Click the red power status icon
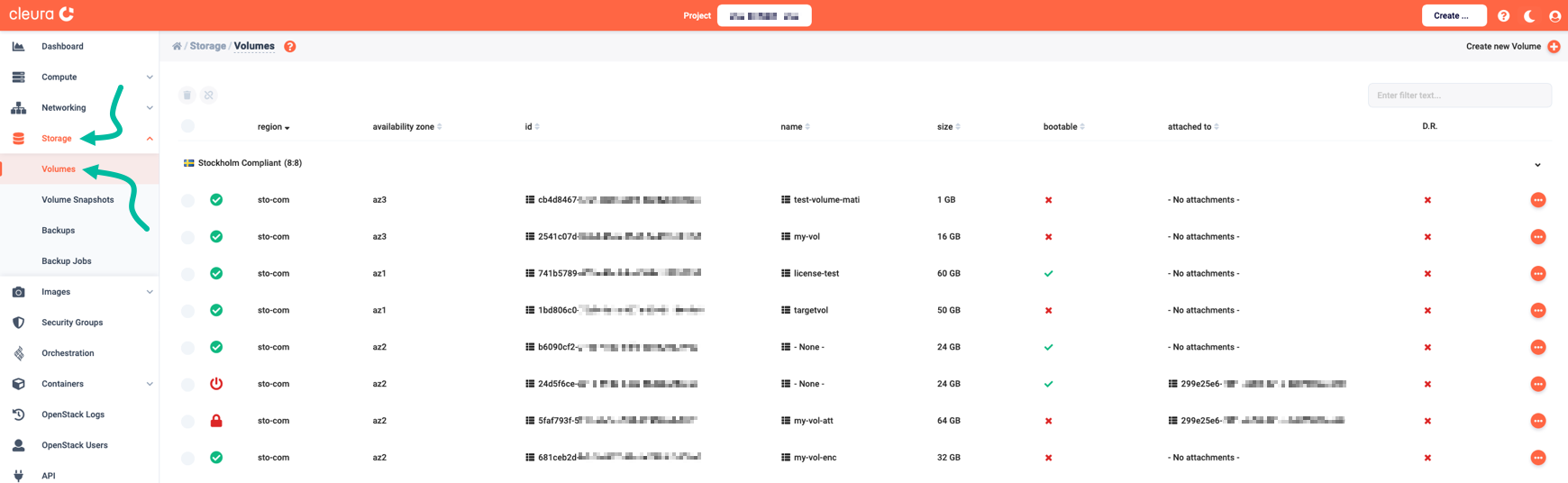Screen dimensions: 1568x483 [x=216, y=384]
